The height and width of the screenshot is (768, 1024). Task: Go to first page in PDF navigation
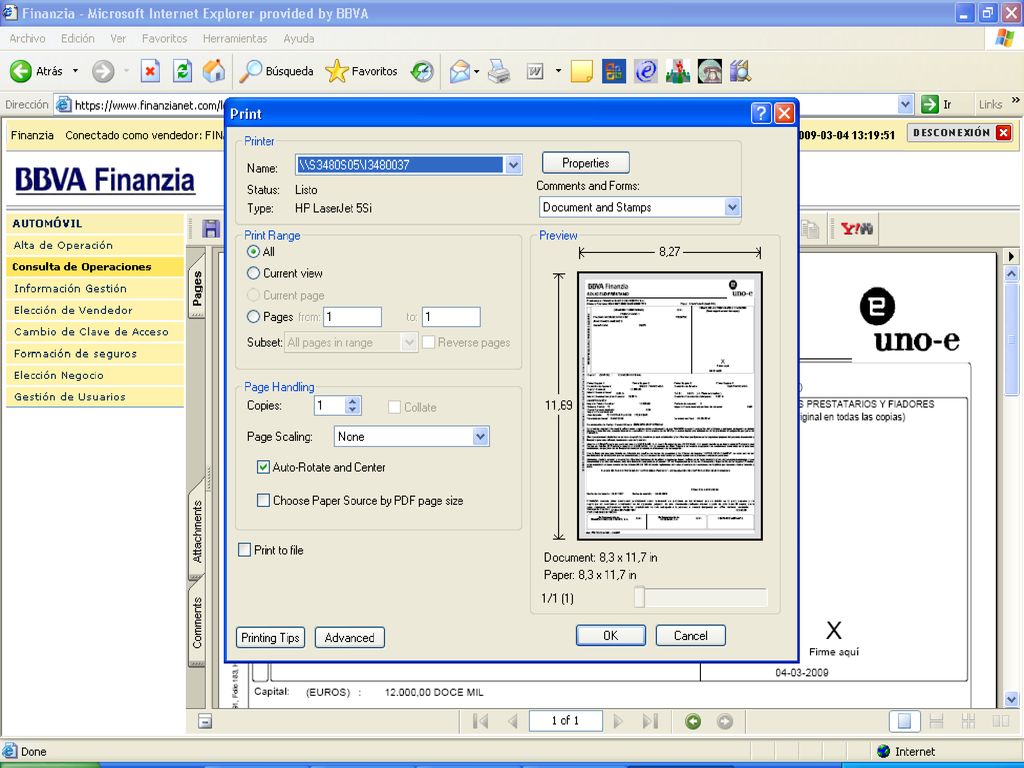481,721
